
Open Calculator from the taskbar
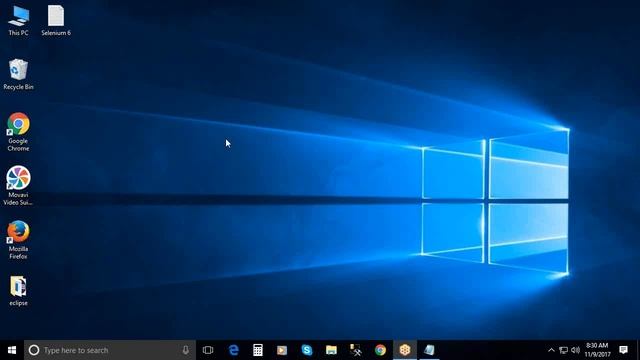[x=258, y=350]
